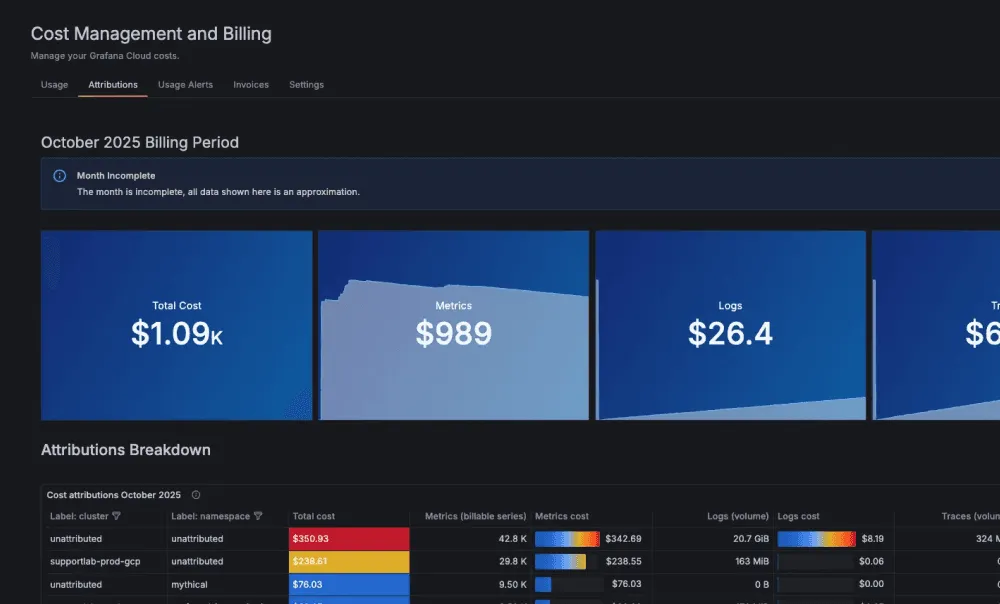Click the Logs $26.4 panel chart
This screenshot has width=1000, height=604.
point(730,325)
